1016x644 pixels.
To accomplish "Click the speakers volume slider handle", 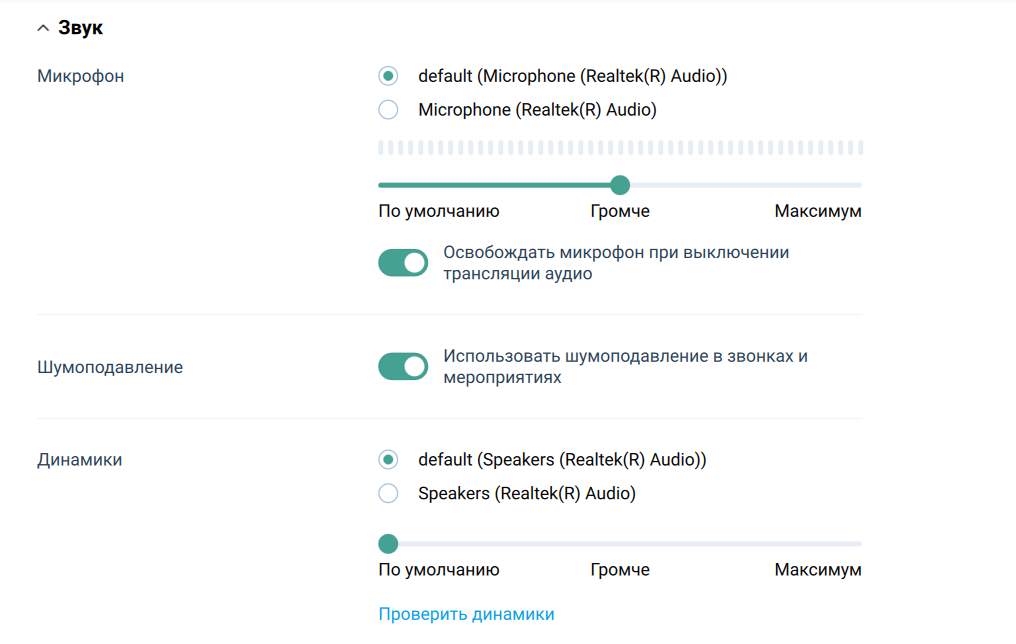I will pyautogui.click(x=388, y=543).
